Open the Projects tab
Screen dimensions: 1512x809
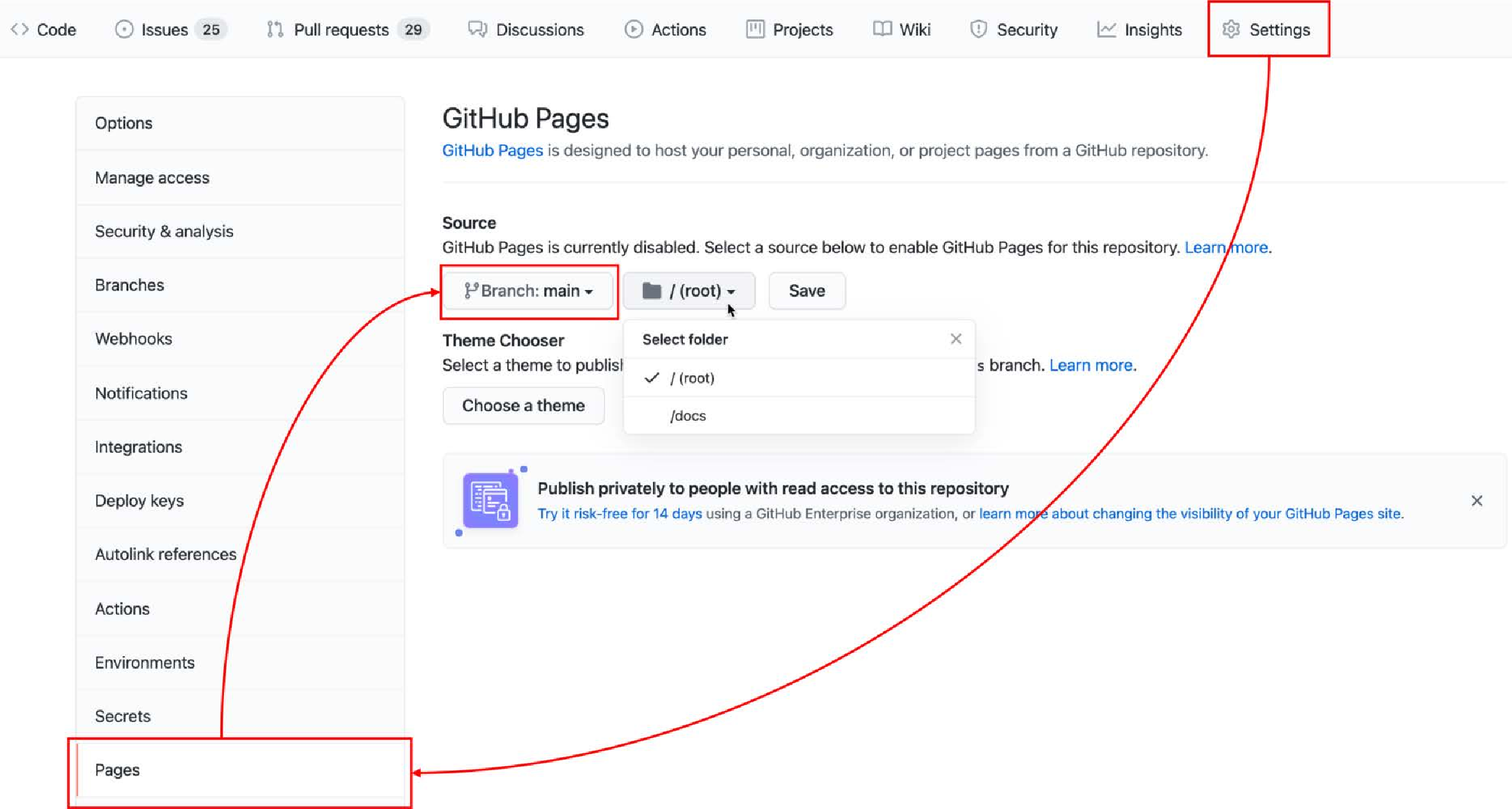pos(789,30)
